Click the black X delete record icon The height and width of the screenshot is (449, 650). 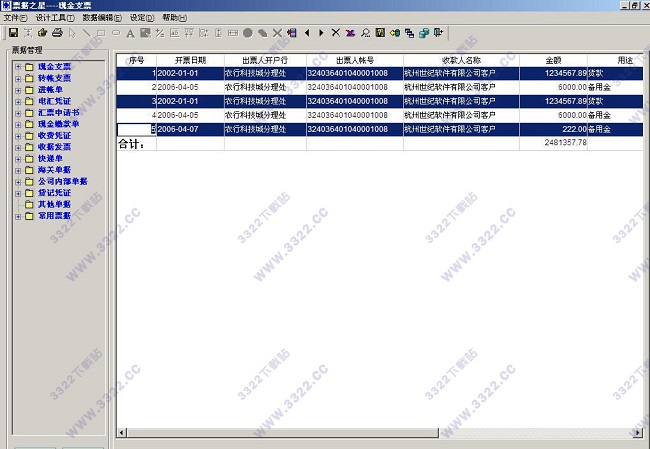click(x=336, y=33)
